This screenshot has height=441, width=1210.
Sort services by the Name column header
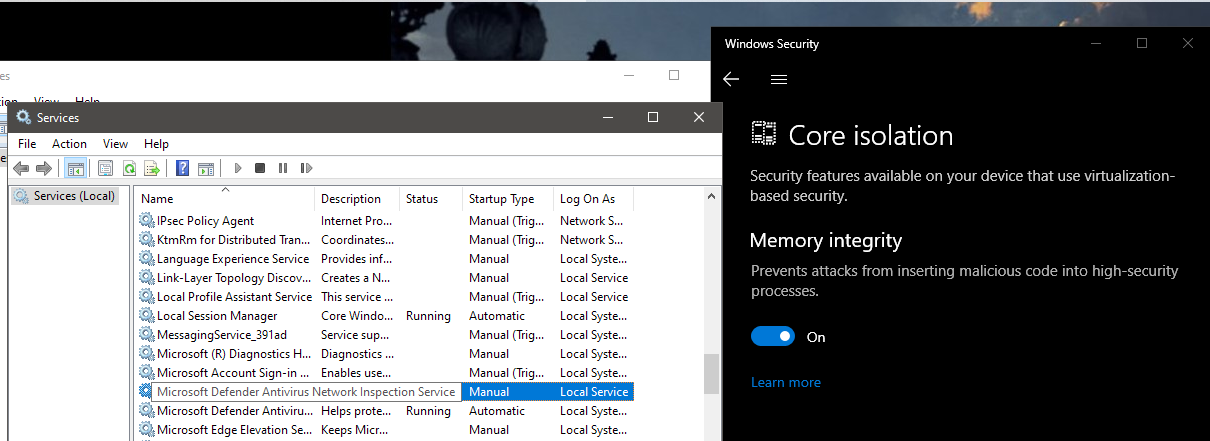(225, 199)
